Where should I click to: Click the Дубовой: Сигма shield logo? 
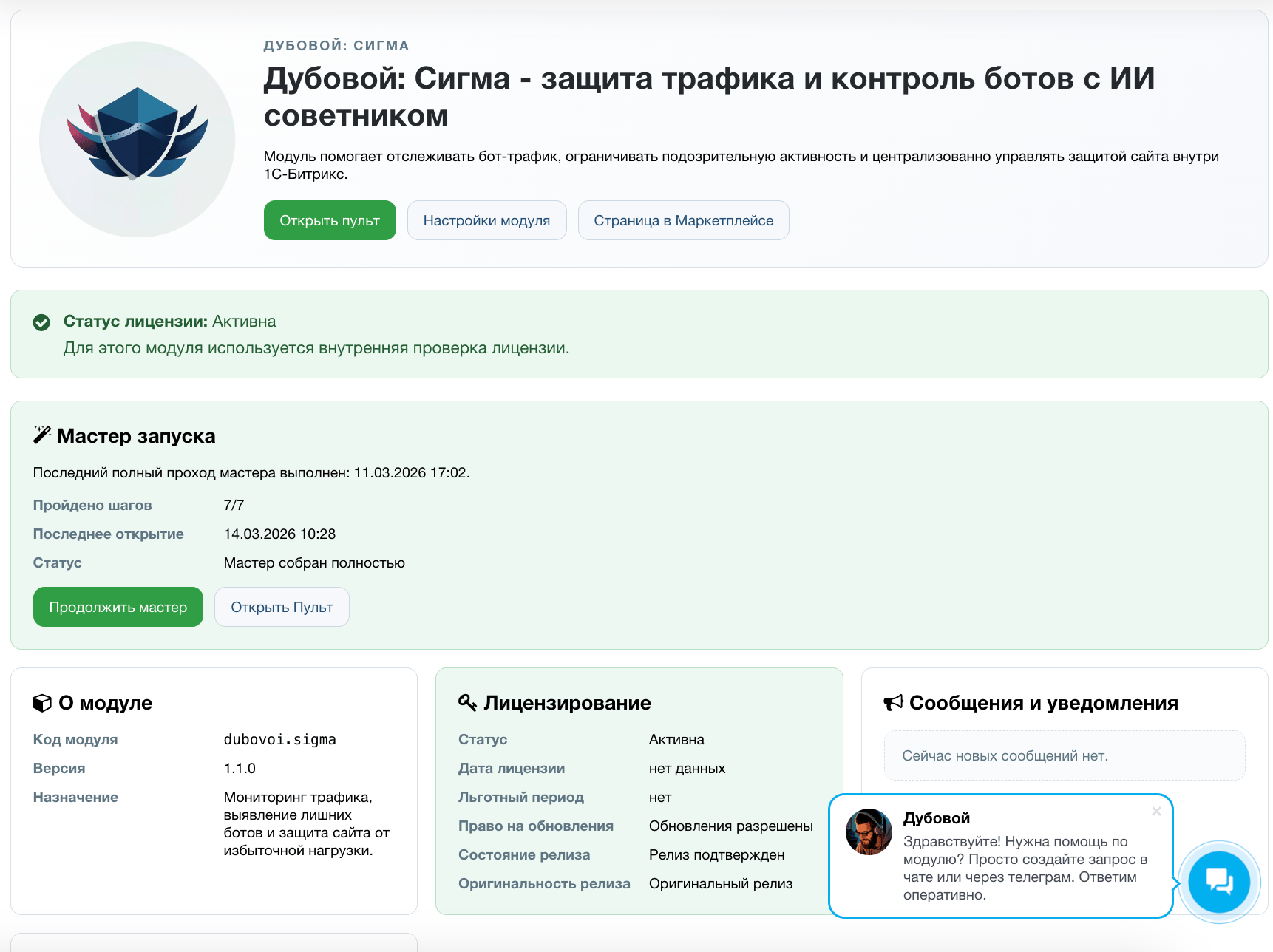pyautogui.click(x=138, y=140)
